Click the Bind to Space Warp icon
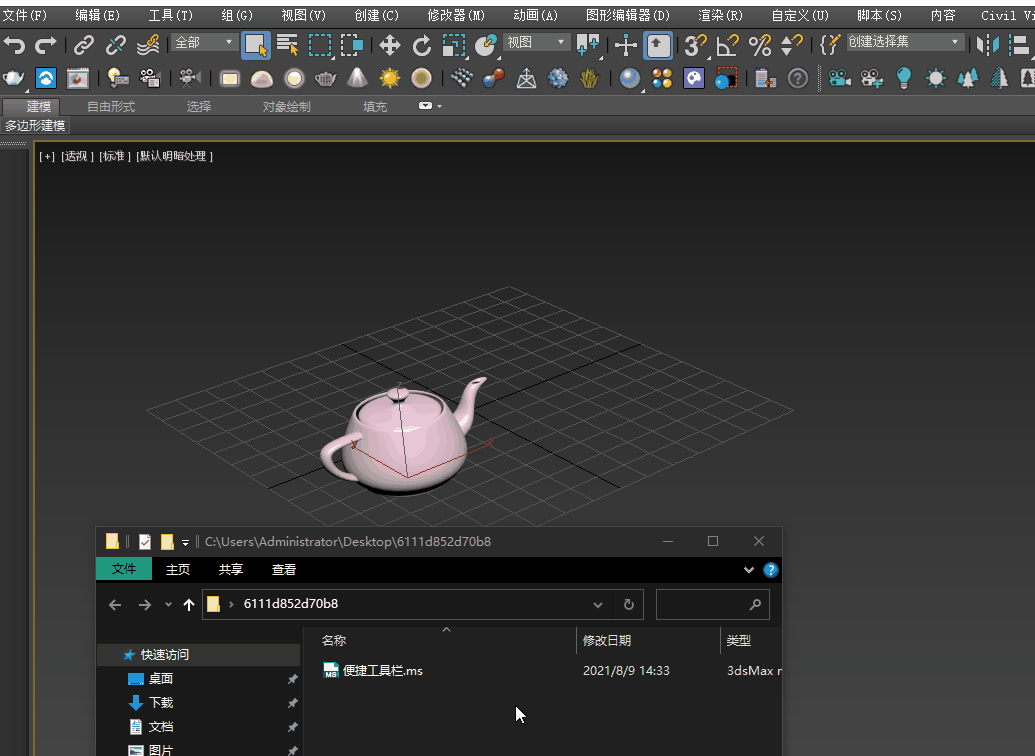1035x756 pixels. tap(148, 45)
